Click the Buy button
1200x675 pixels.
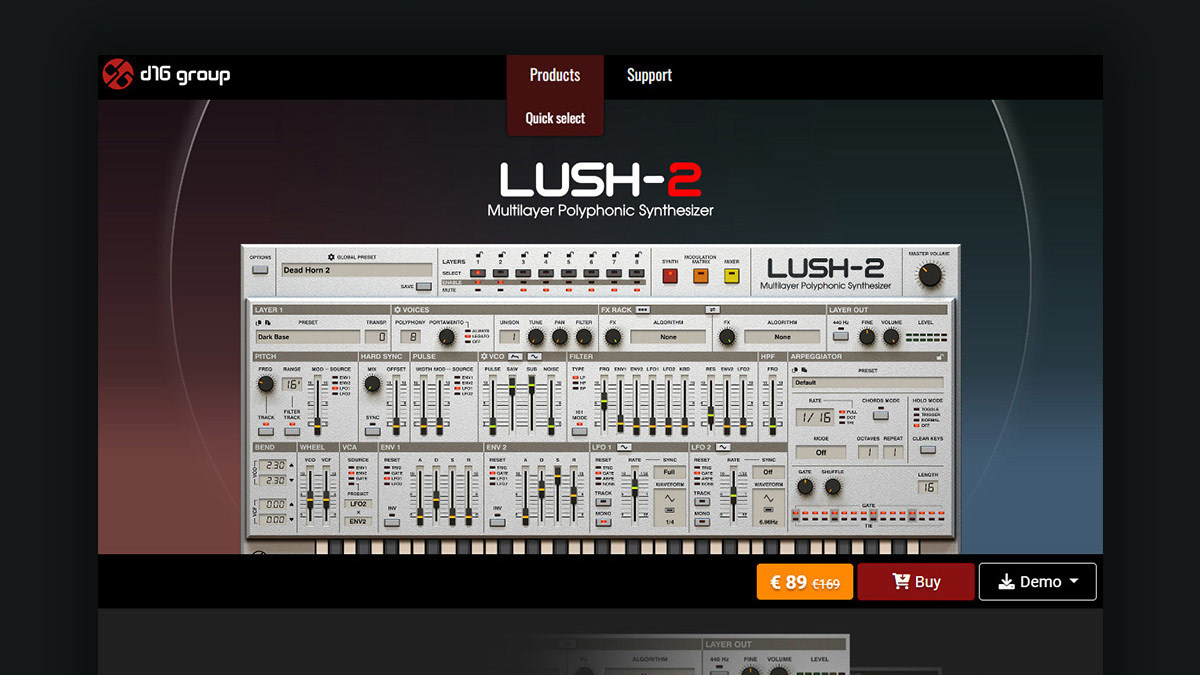916,581
